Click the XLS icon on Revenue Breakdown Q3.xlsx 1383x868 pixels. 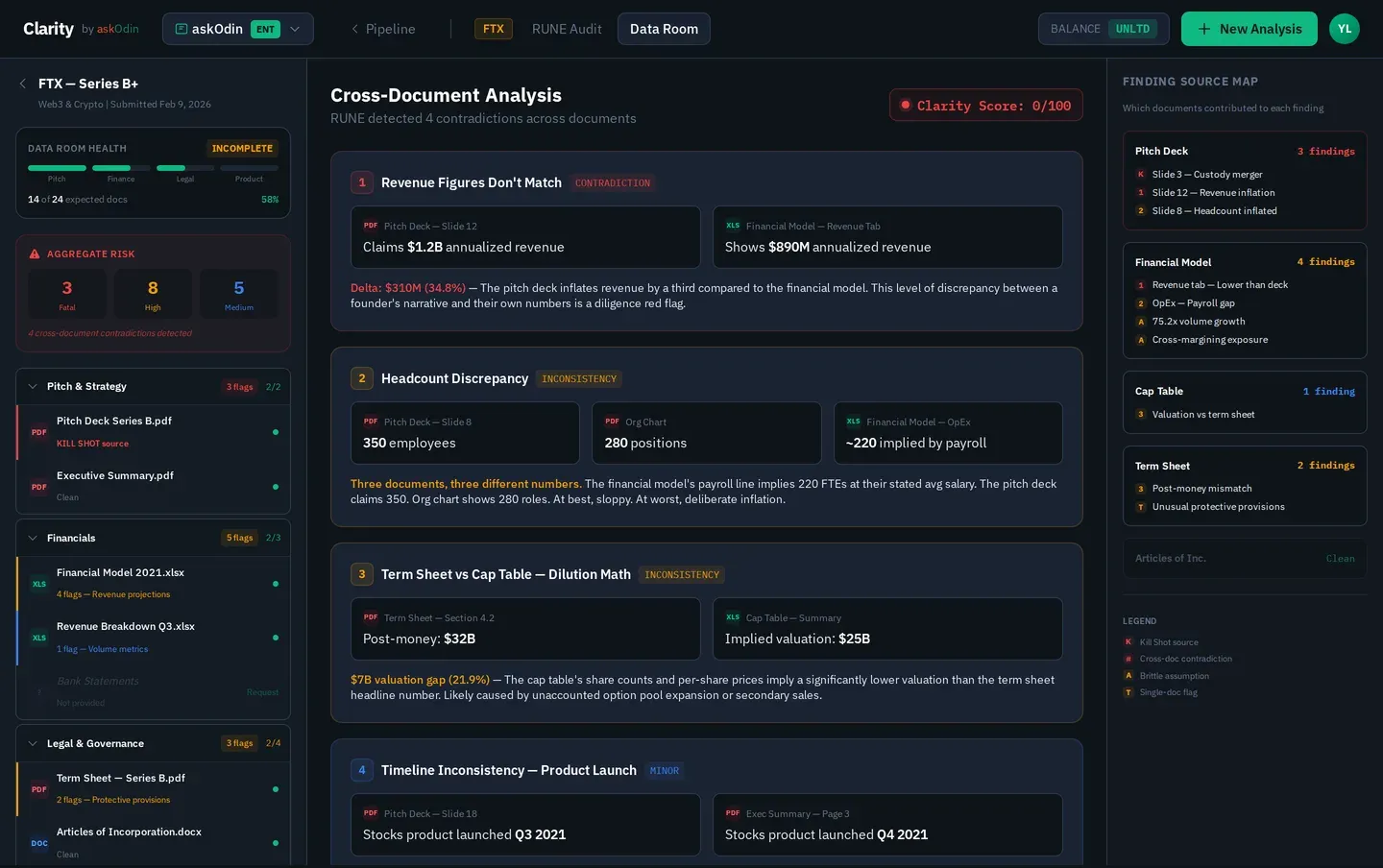(x=39, y=638)
